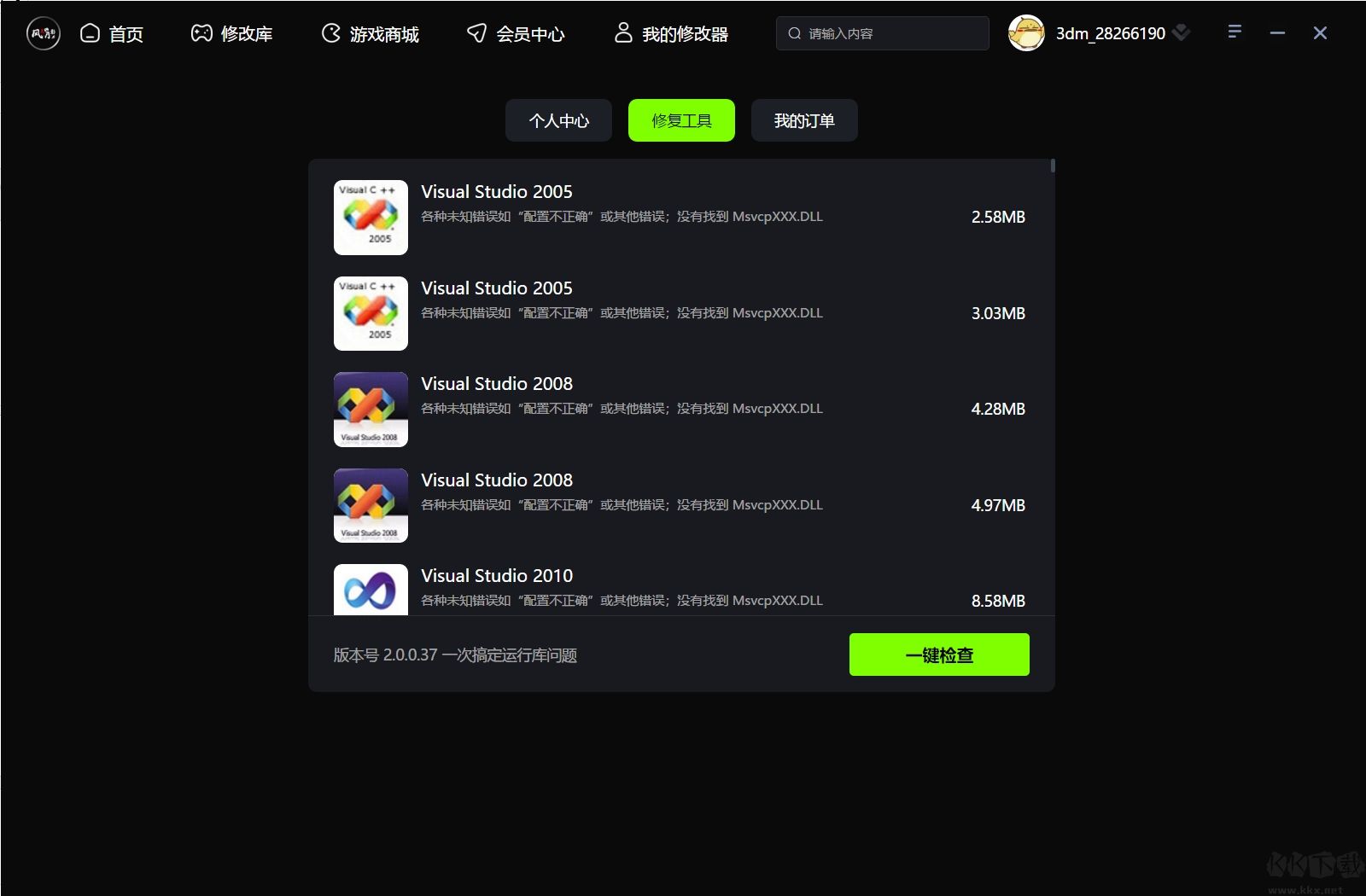Click the repair list scrollbar thumb
Image resolution: width=1366 pixels, height=896 pixels.
click(1053, 166)
